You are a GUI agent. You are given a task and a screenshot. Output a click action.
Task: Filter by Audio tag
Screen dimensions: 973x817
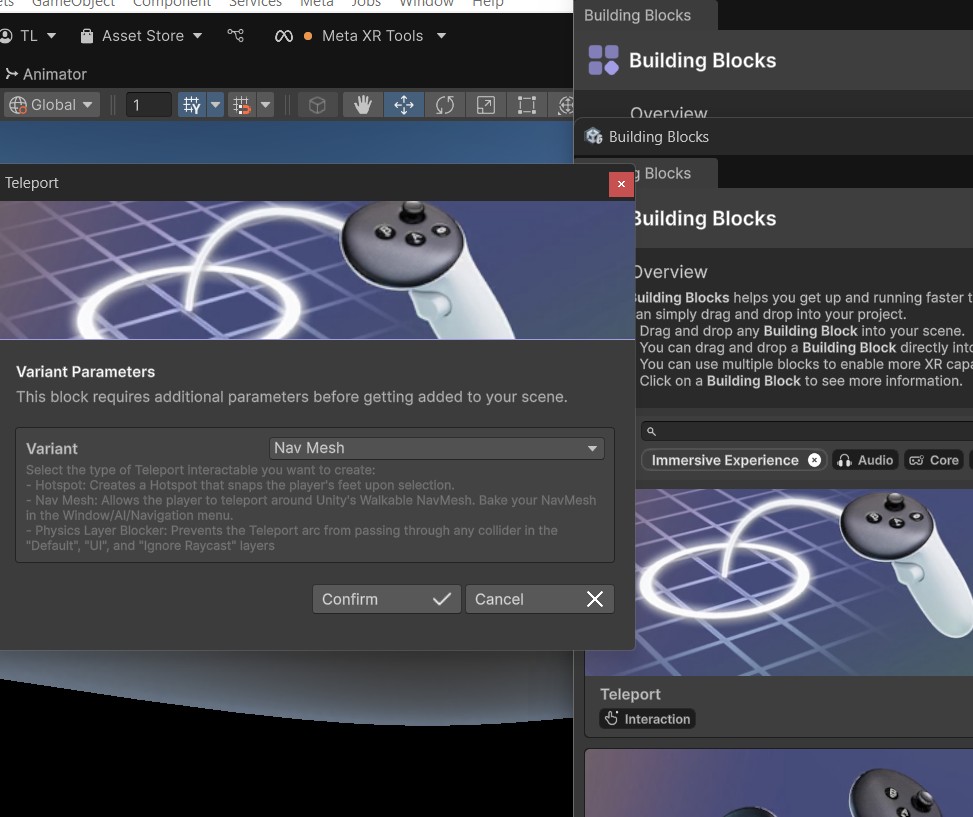pos(865,460)
